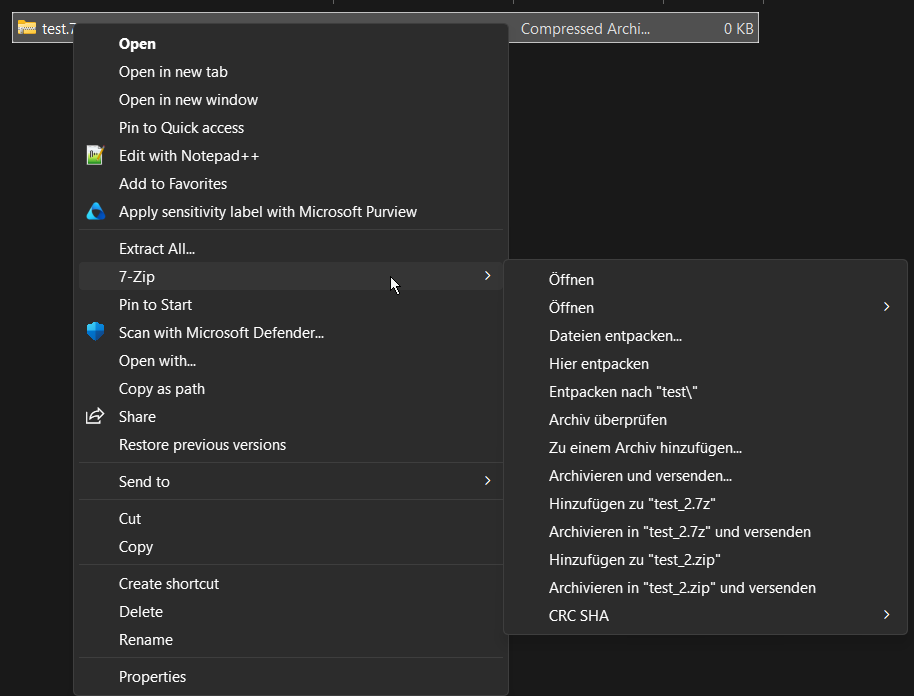The height and width of the screenshot is (696, 914).
Task: Click the test.7z archive file icon
Action: pyautogui.click(x=27, y=29)
